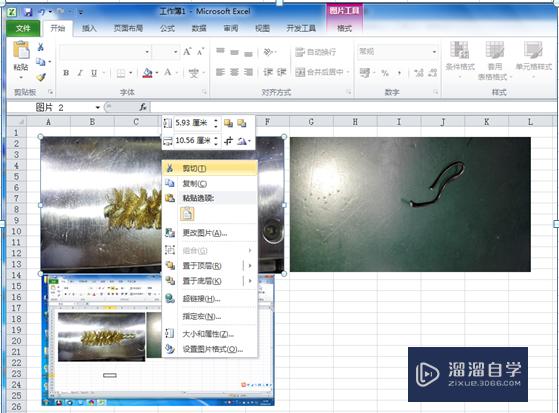
Task: Toggle Underline formatting
Action: [x=94, y=73]
